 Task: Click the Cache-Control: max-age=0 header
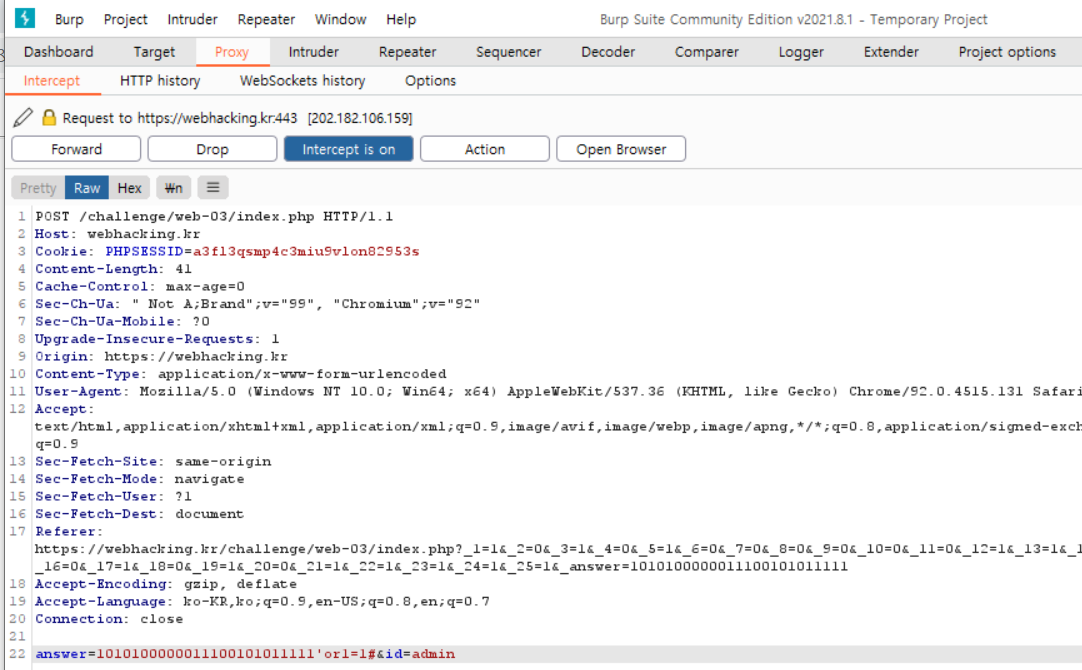tap(139, 286)
